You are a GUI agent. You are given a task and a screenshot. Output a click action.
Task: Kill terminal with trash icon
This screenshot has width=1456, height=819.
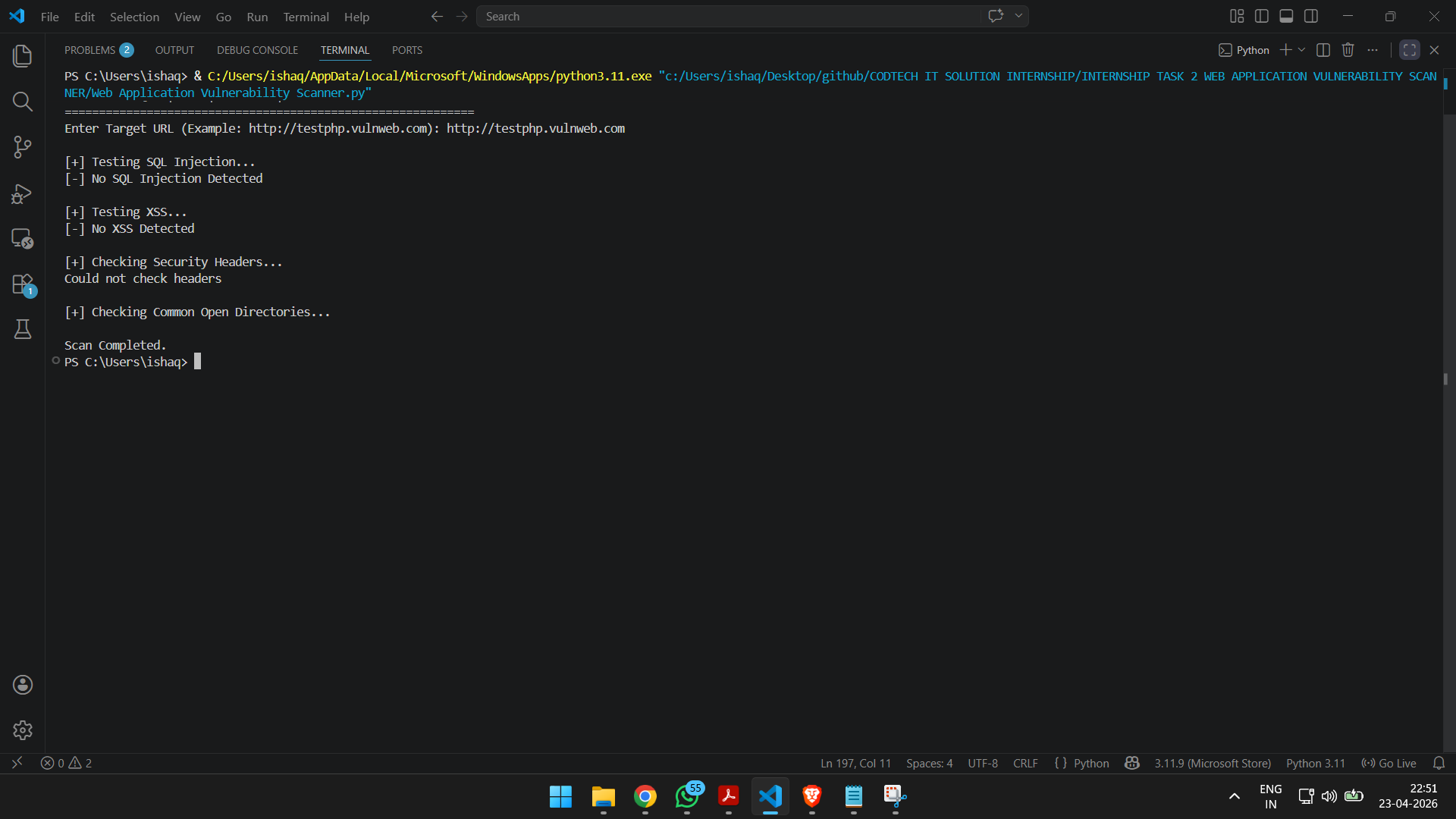coord(1348,50)
